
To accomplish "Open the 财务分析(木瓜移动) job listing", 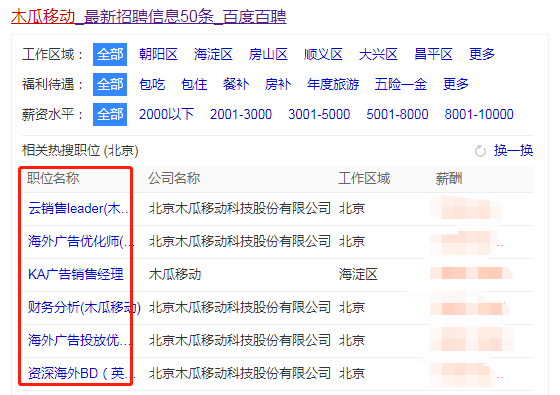I will [x=84, y=307].
